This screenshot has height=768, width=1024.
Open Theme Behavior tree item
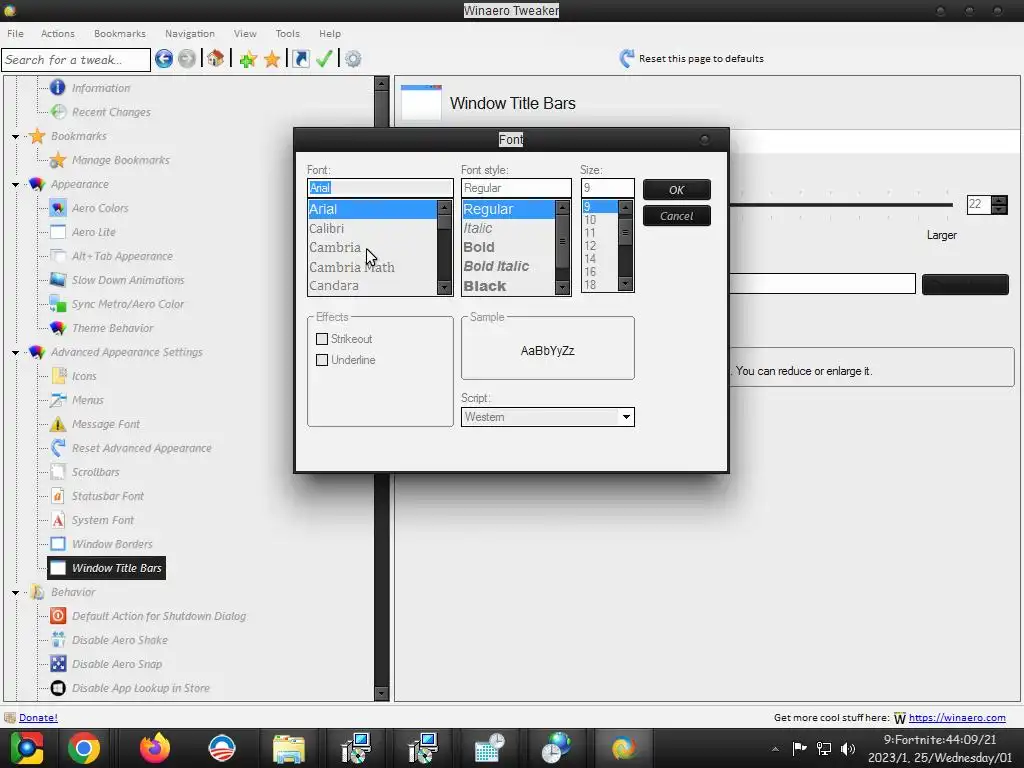112,328
